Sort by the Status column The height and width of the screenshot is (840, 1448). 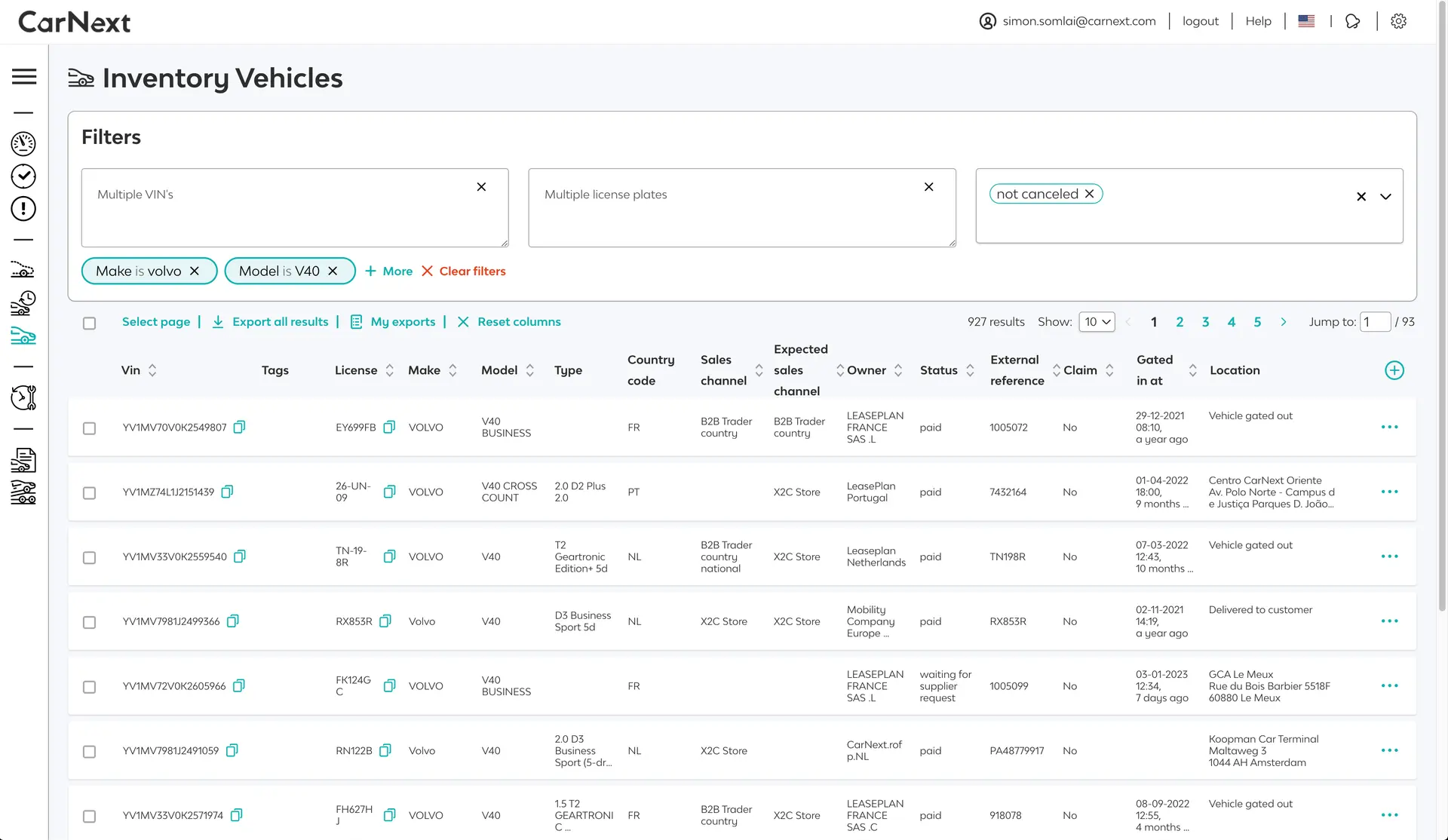click(971, 370)
